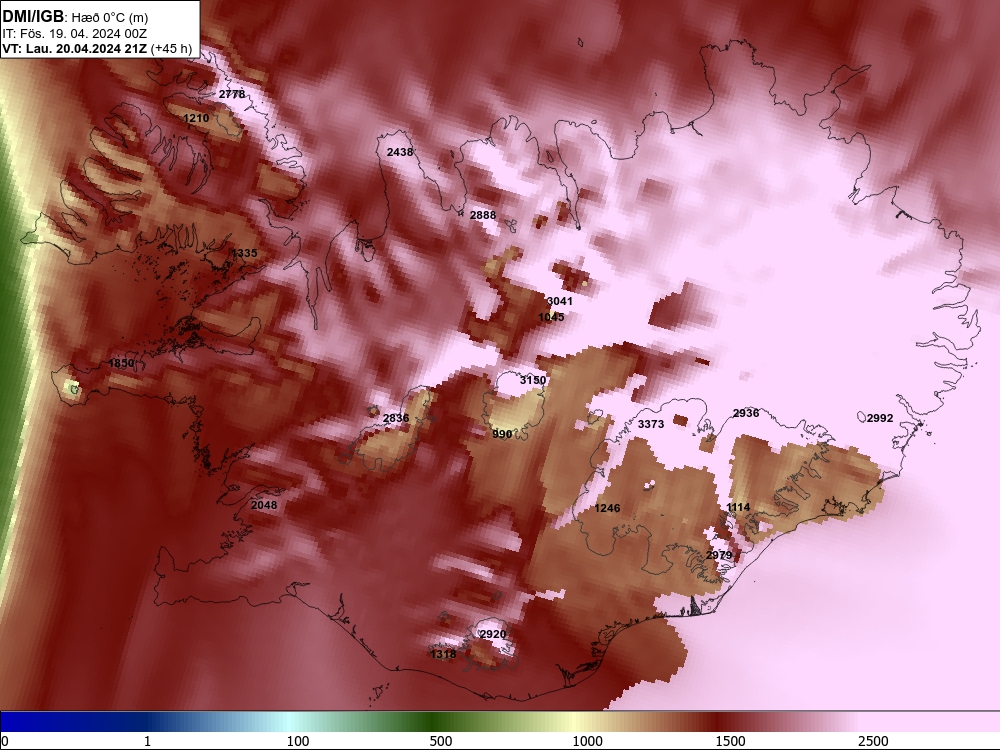1000x750 pixels.
Task: Click the color scale label 0
Action: point(5,741)
